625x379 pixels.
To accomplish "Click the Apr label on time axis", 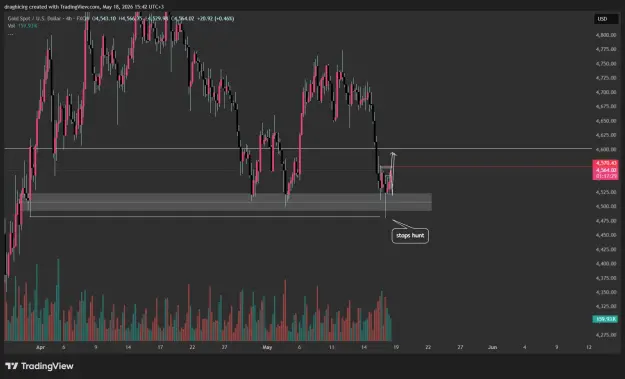I will (40, 348).
